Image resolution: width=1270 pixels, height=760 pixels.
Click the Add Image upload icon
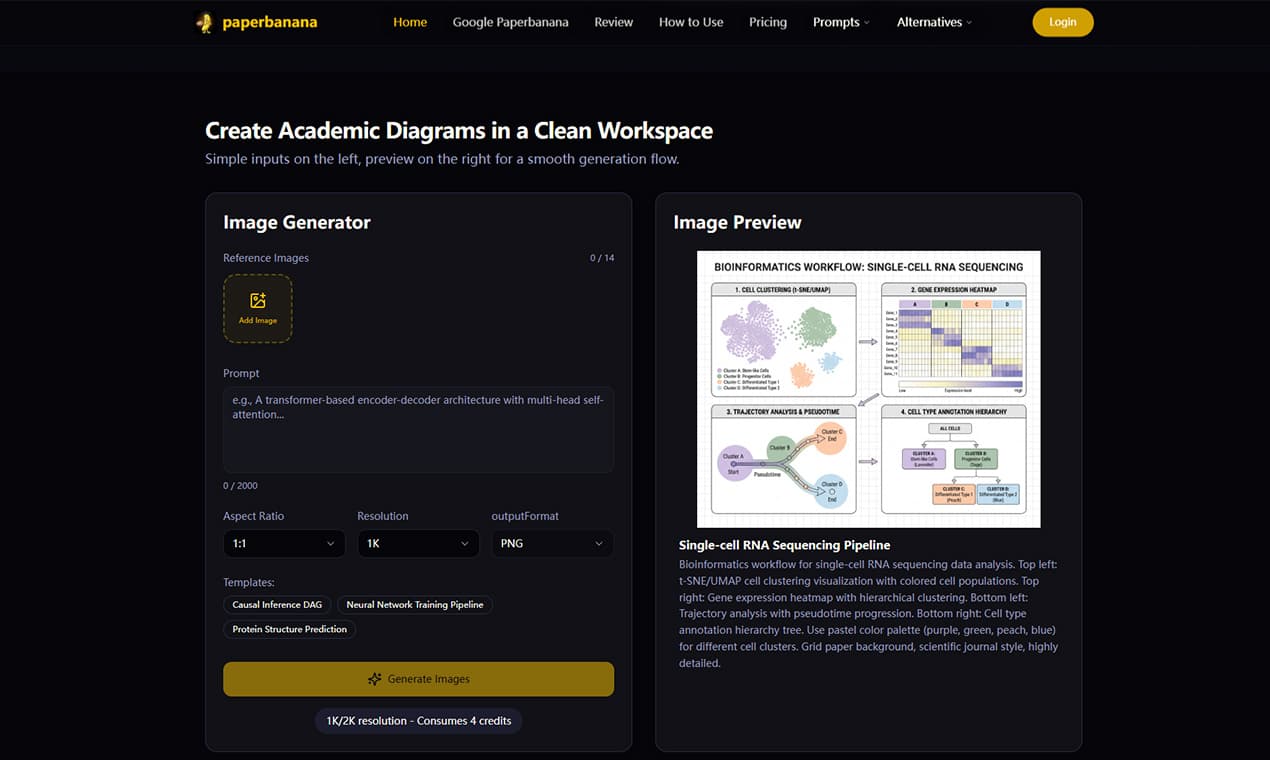[258, 301]
